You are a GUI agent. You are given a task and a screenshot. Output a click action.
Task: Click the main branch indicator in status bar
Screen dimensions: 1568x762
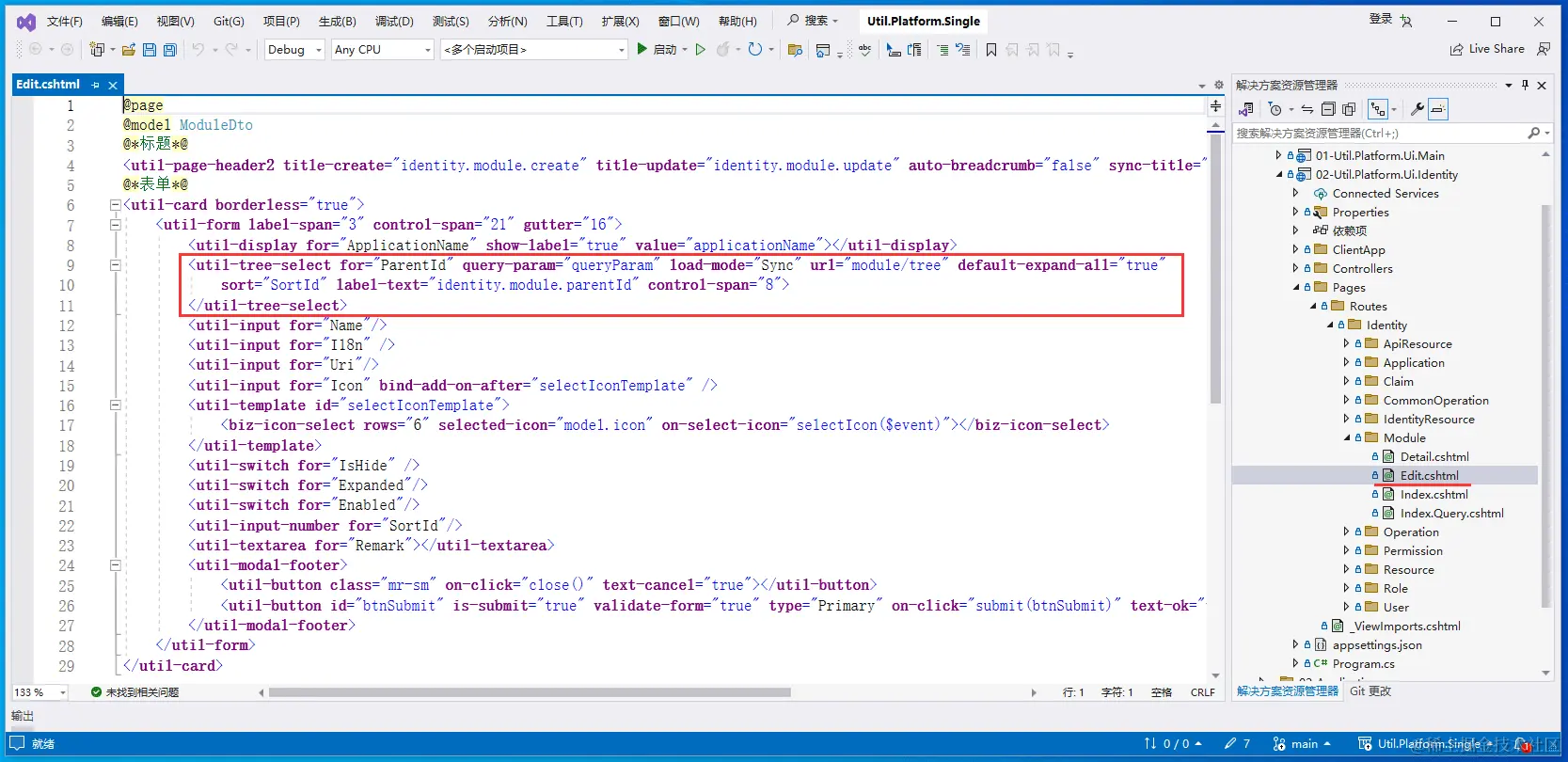click(x=1303, y=744)
